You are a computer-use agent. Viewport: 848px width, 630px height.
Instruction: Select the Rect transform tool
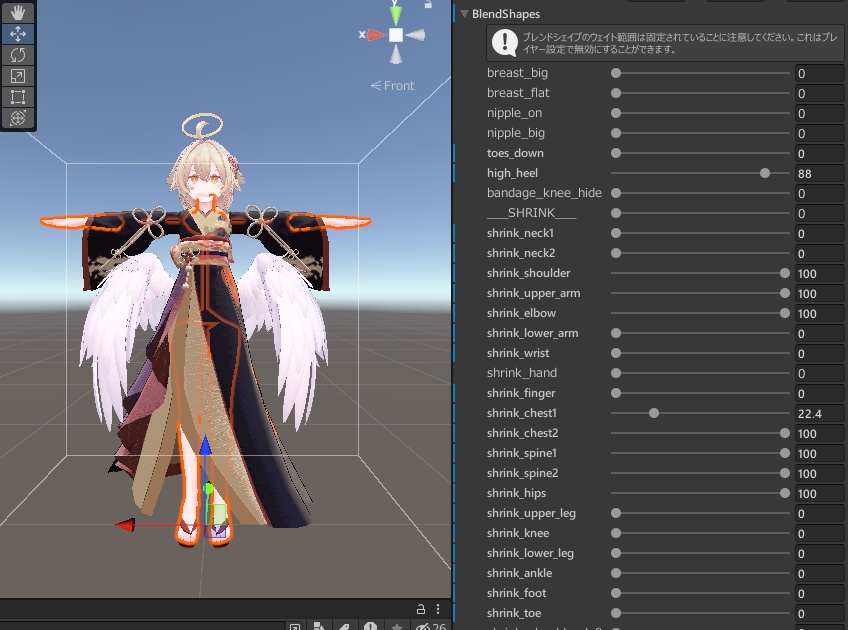[18, 97]
